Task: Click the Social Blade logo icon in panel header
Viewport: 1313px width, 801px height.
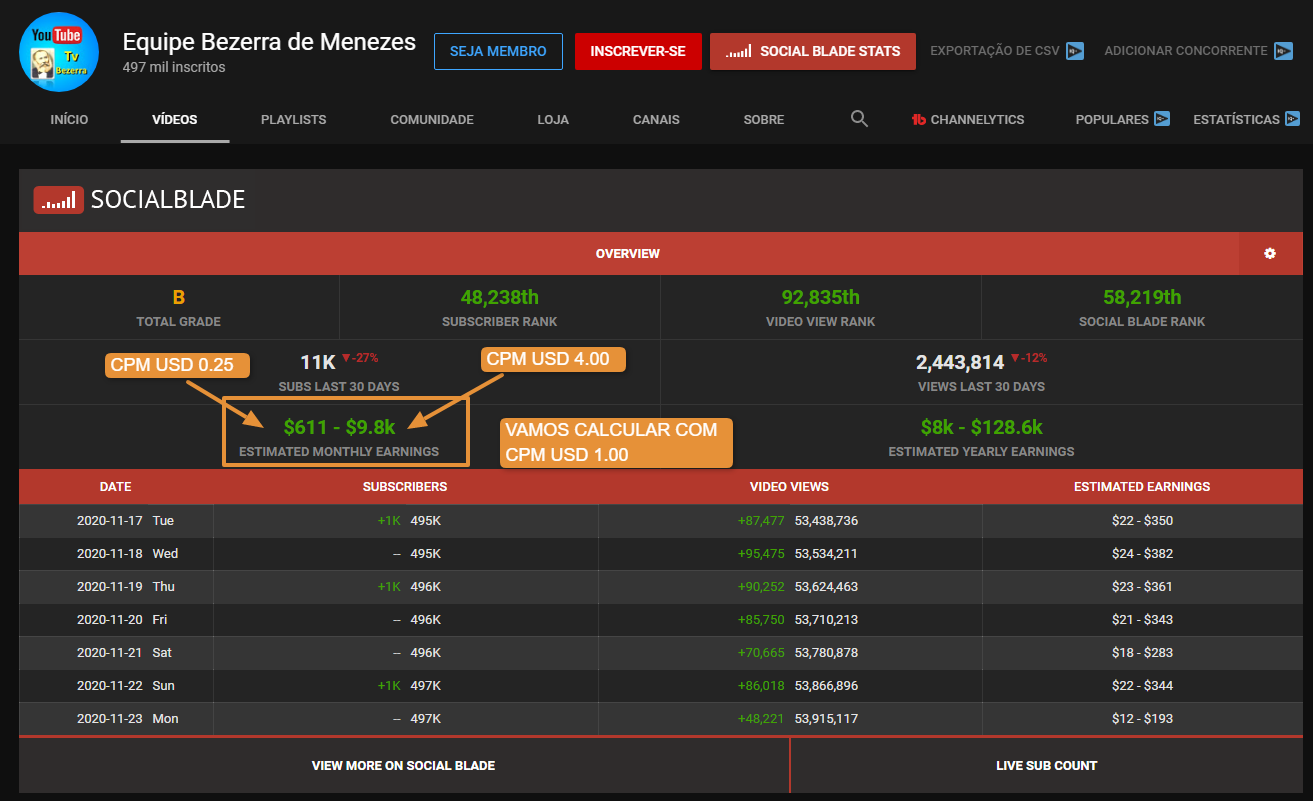Action: click(58, 200)
